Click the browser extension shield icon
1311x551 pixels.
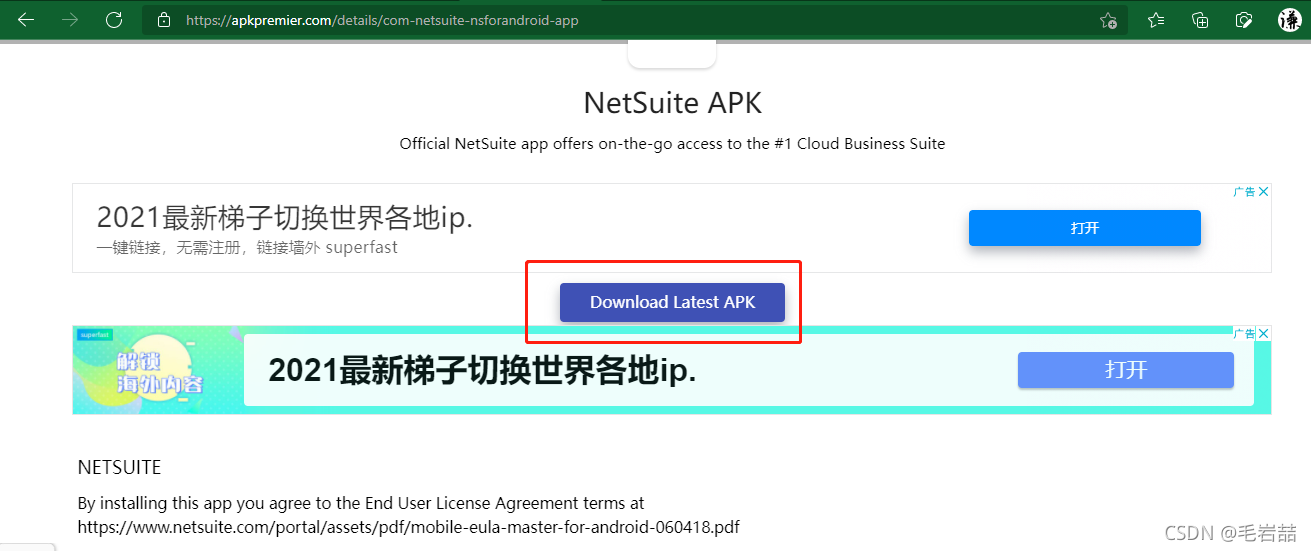(x=1244, y=20)
